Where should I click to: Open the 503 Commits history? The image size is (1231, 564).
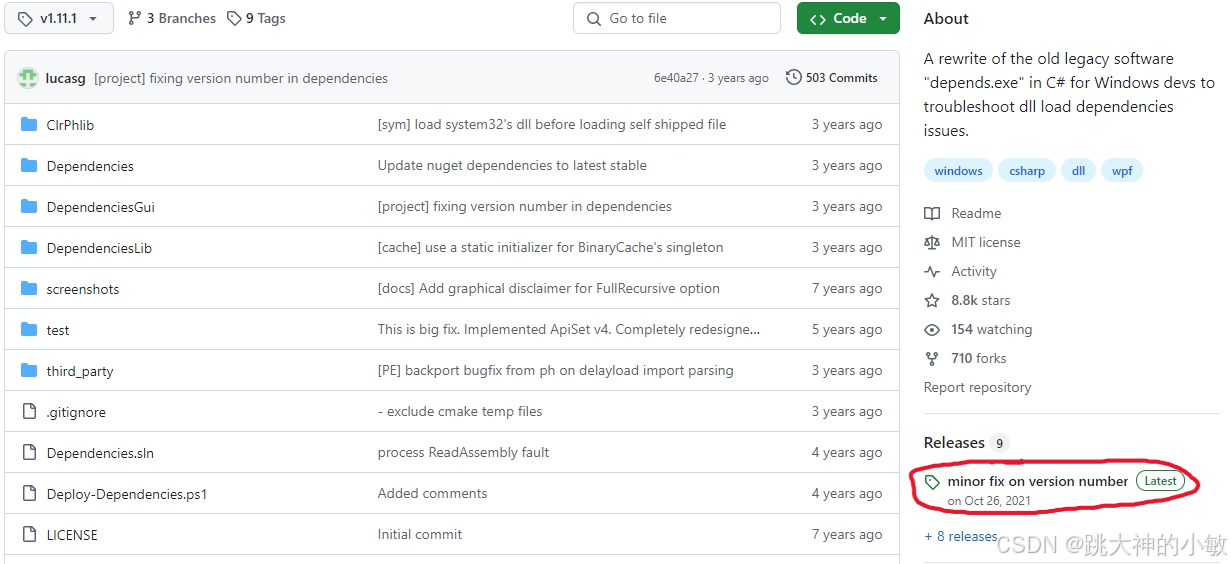[x=832, y=78]
